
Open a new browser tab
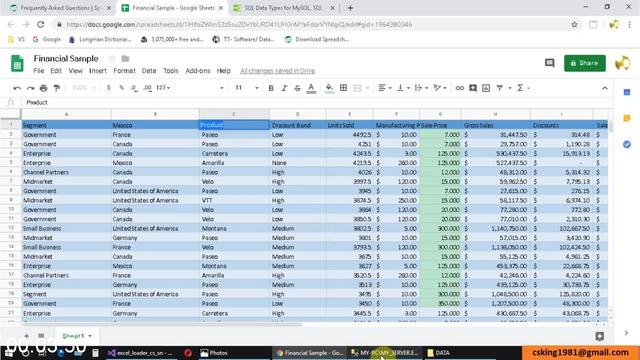(350, 8)
